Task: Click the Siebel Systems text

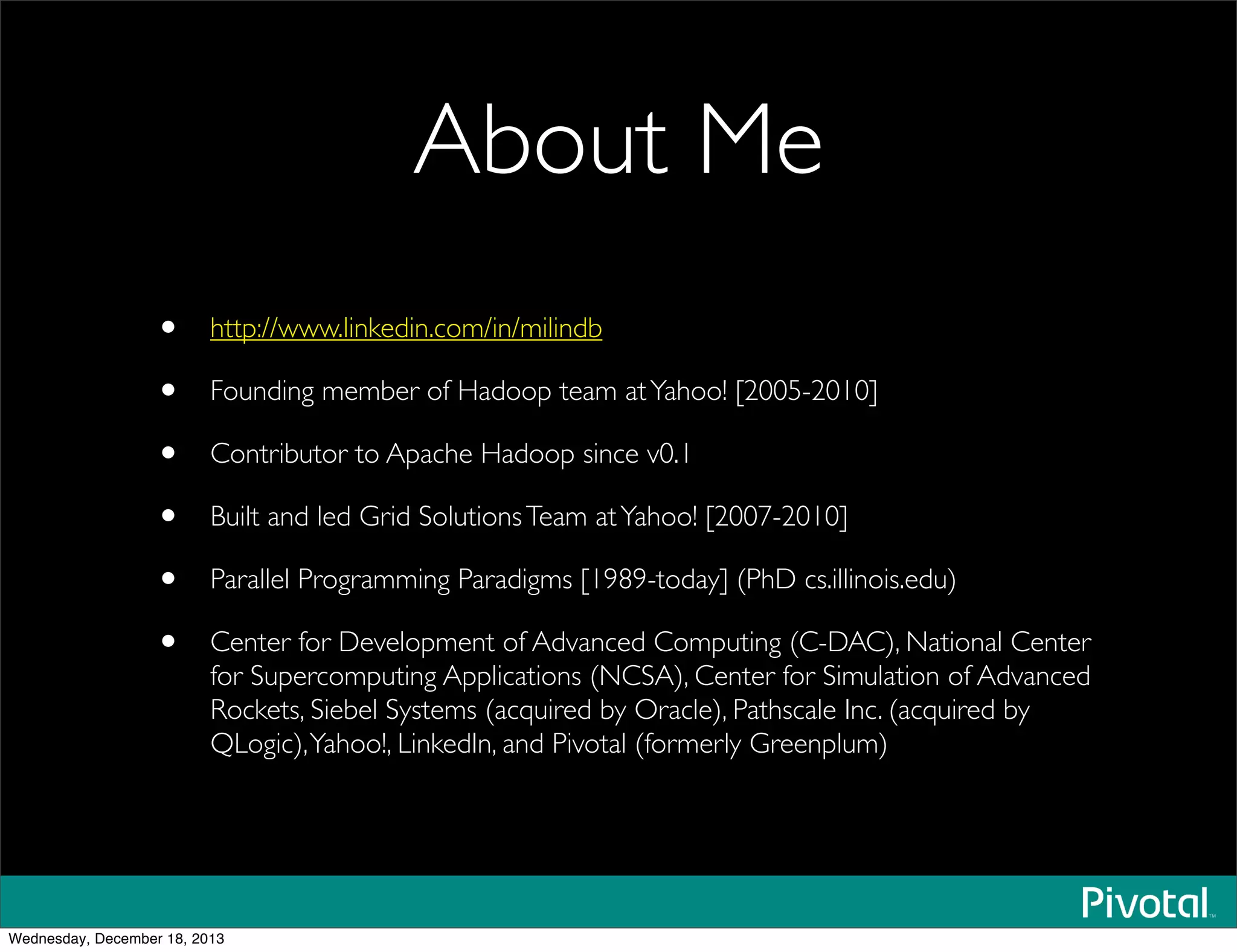Action: (393, 710)
